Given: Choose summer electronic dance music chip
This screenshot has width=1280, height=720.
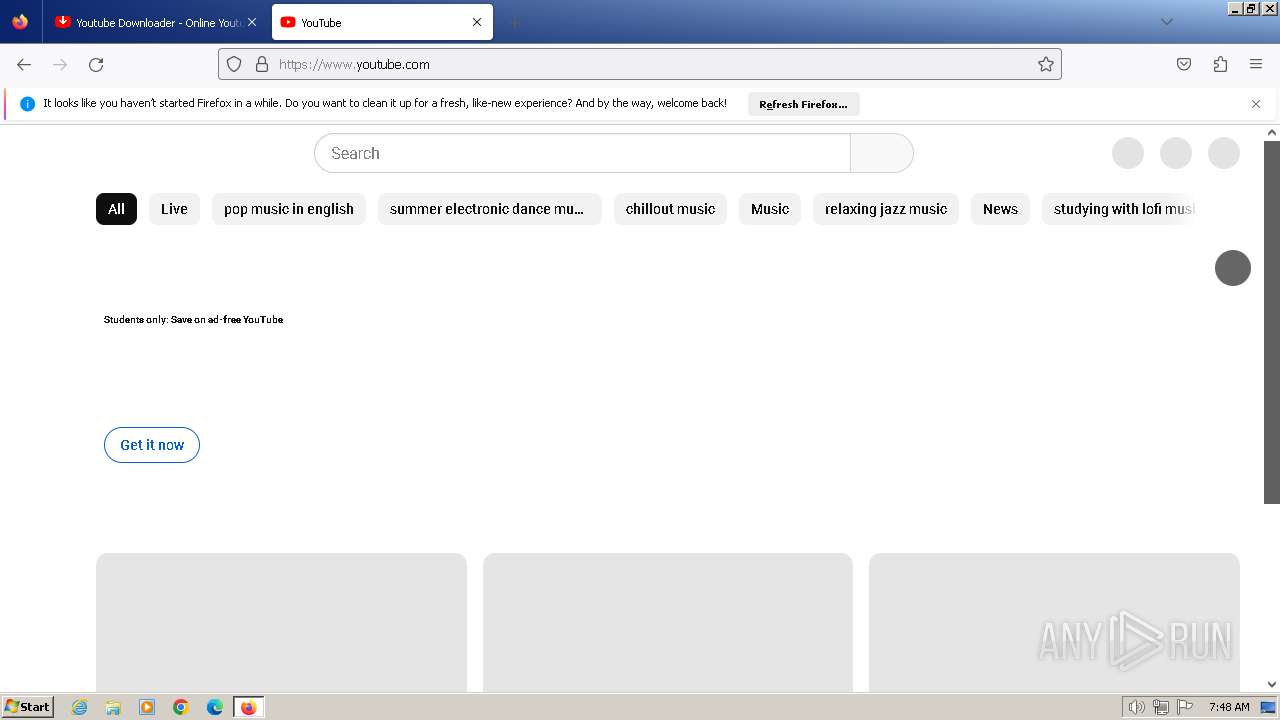Looking at the screenshot, I should coord(489,209).
